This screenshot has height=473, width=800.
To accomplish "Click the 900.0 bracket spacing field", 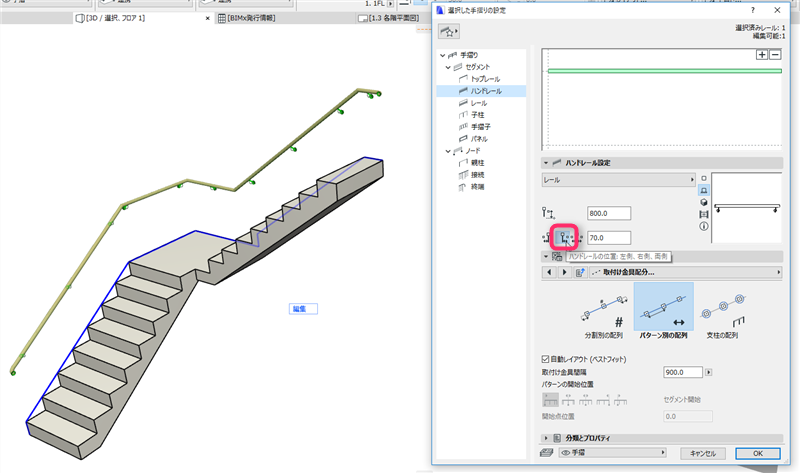I will [x=683, y=372].
